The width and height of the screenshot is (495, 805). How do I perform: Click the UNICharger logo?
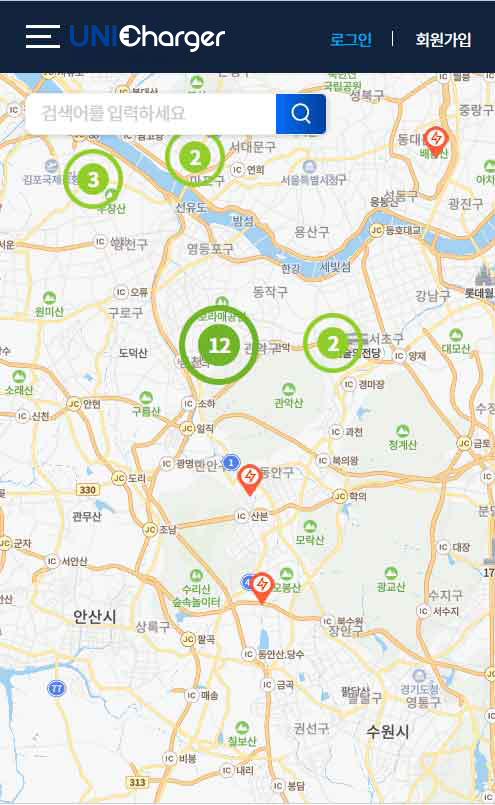pyautogui.click(x=147, y=36)
